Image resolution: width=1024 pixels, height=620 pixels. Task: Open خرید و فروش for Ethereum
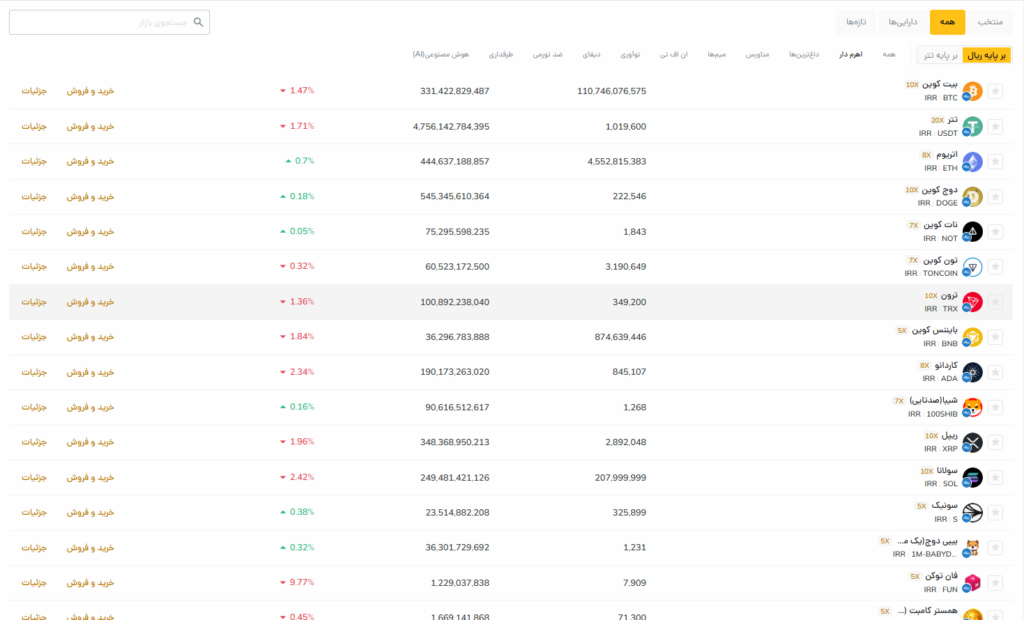point(90,161)
